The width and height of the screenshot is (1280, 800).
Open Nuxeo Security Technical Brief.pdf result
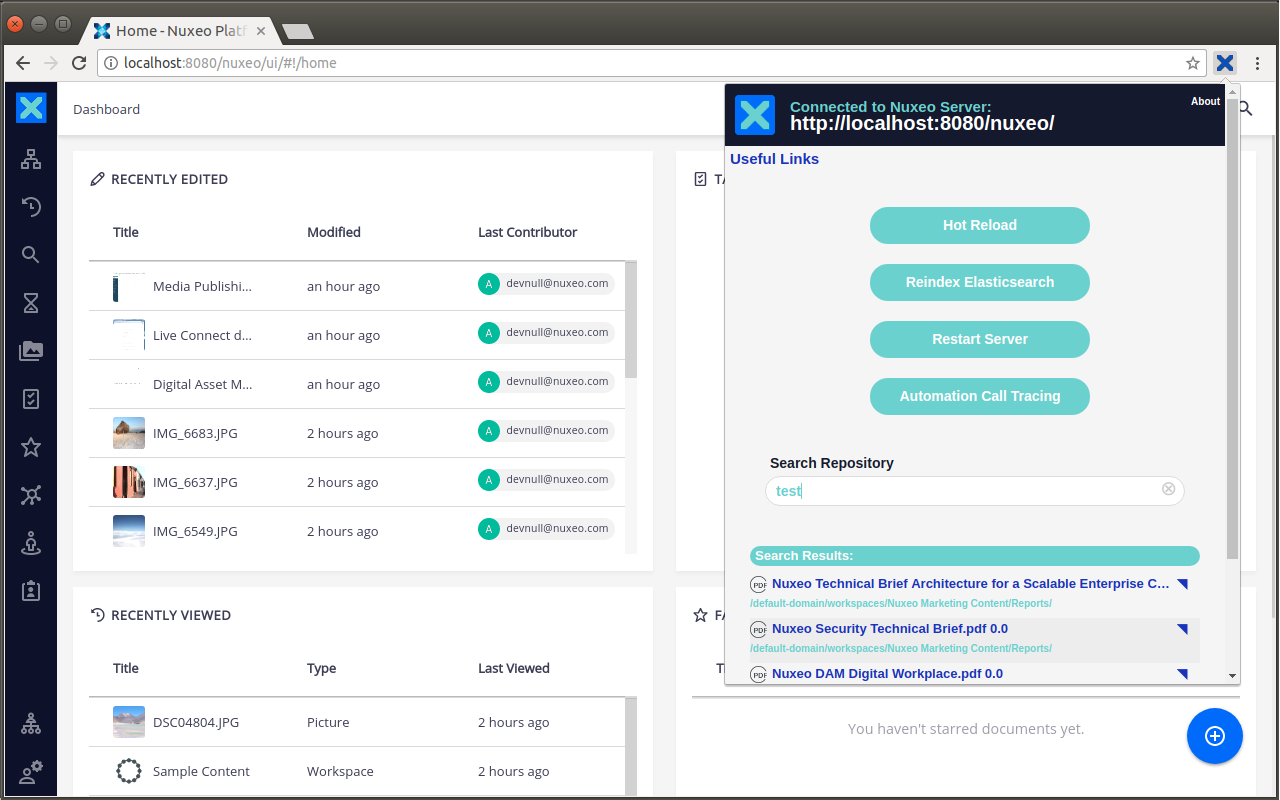[x=890, y=629]
